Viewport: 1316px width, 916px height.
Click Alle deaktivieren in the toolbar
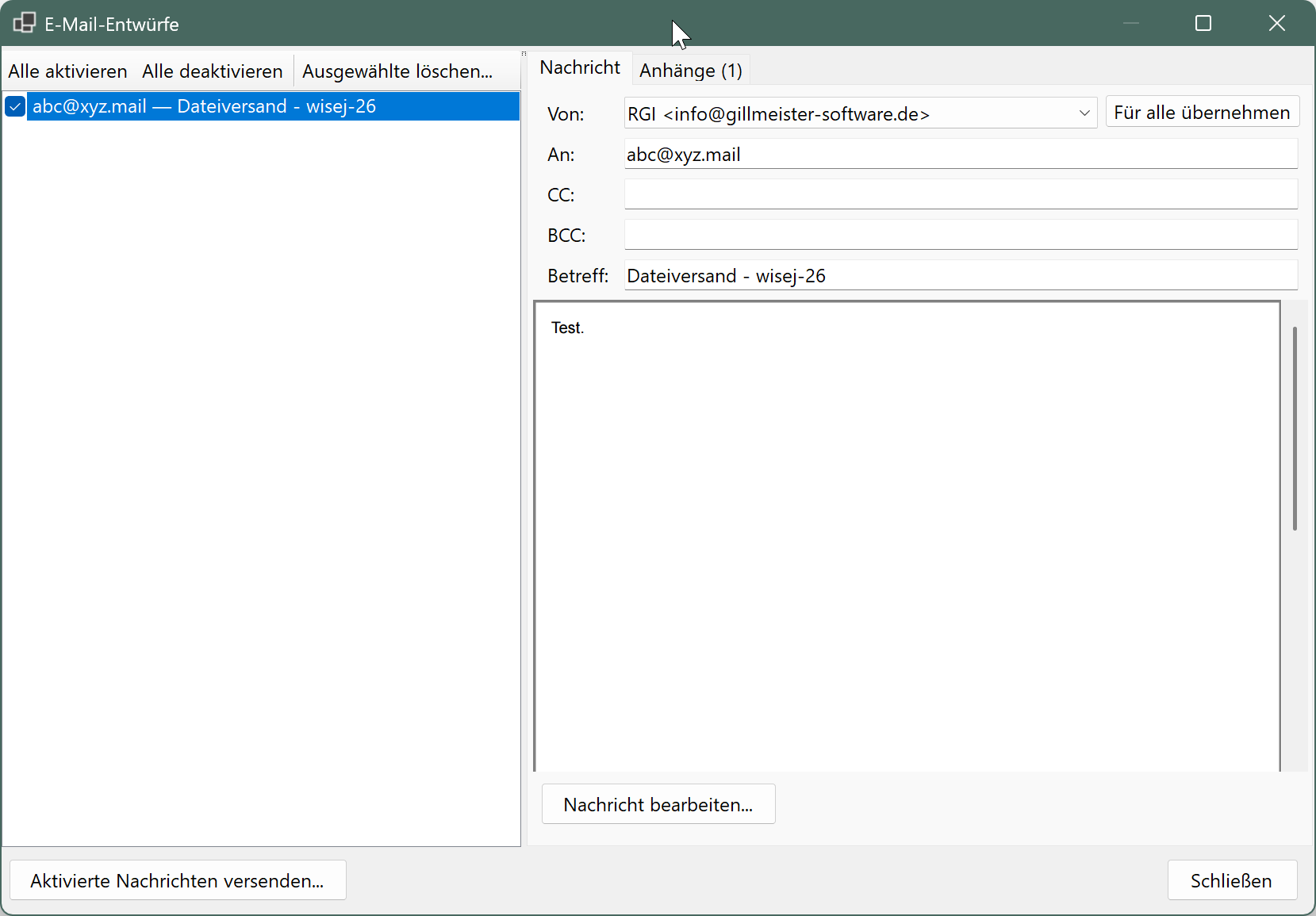[212, 71]
